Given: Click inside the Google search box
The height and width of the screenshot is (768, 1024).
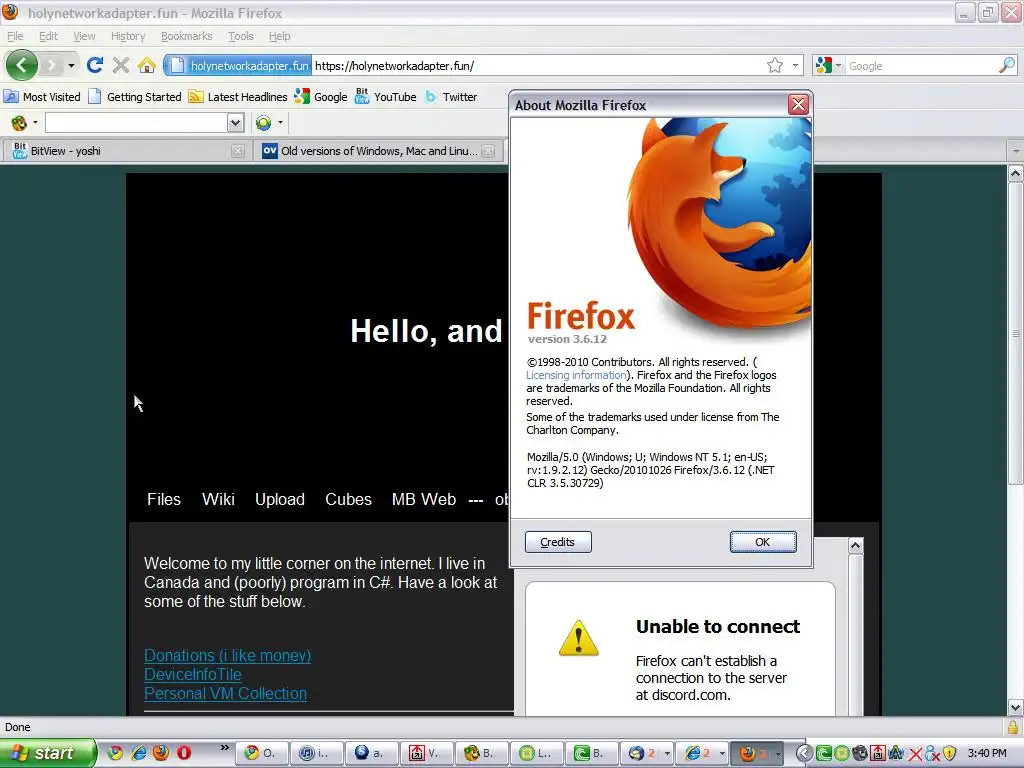Looking at the screenshot, I should (921, 66).
